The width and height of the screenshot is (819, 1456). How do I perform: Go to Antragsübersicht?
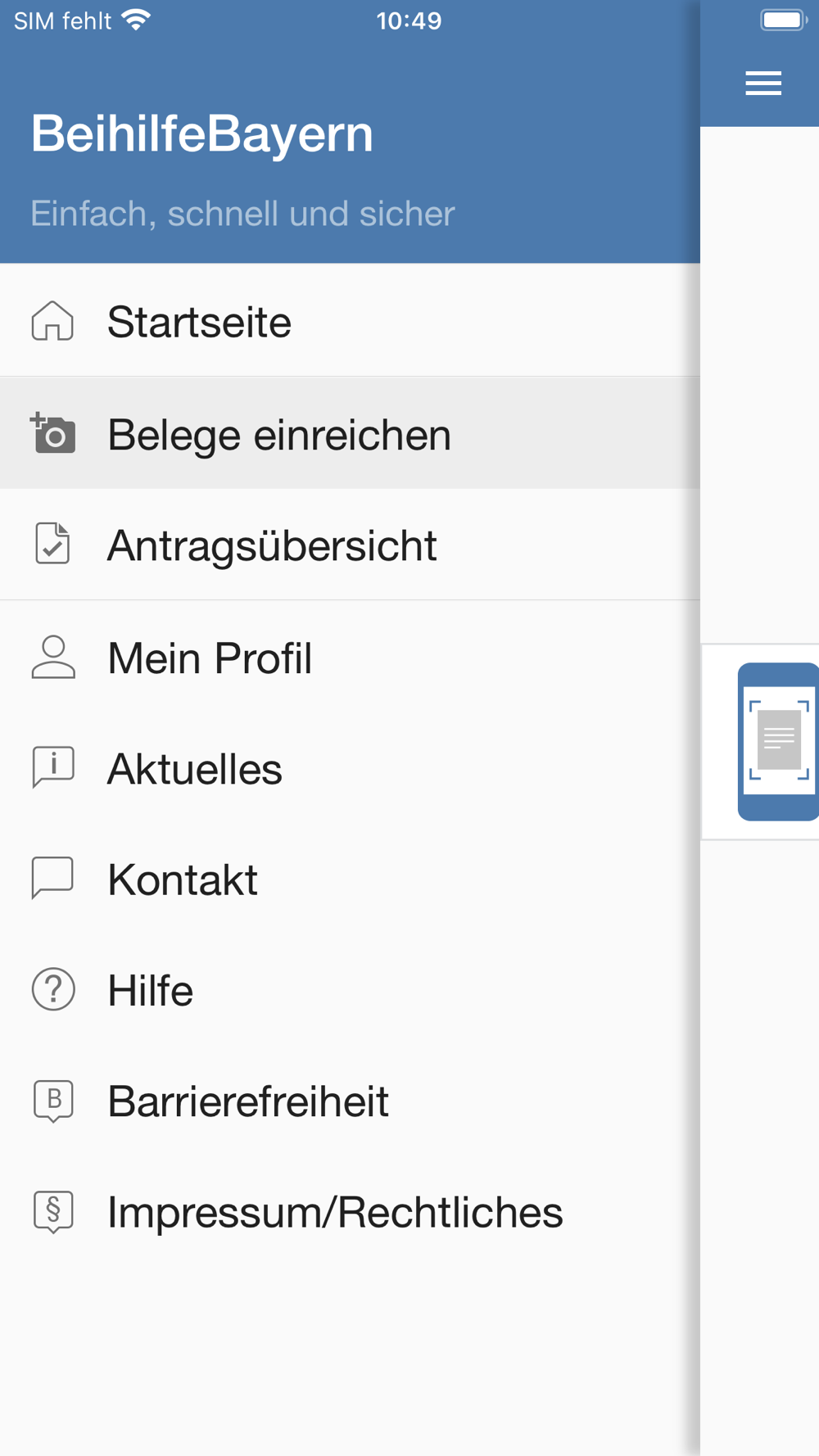(x=272, y=545)
